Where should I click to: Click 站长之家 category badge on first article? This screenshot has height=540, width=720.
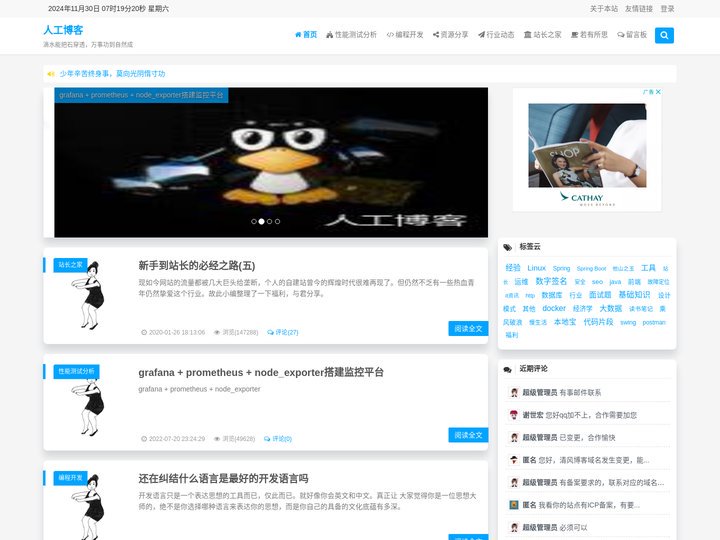70,265
